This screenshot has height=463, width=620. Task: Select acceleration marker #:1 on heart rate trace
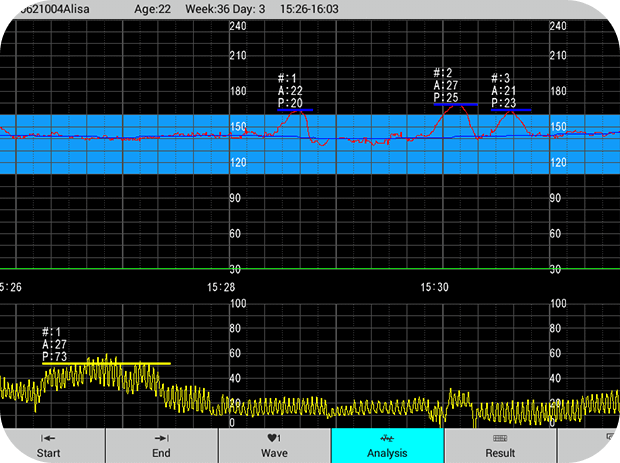(291, 91)
